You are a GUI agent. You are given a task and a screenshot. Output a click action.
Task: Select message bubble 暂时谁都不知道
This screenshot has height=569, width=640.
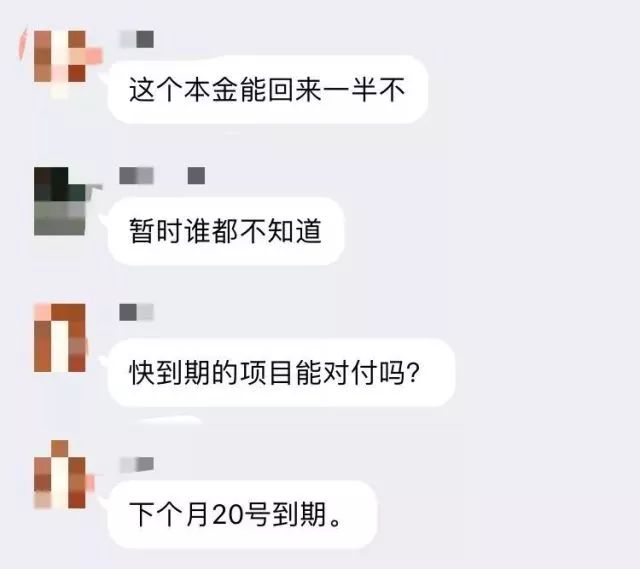point(226,231)
